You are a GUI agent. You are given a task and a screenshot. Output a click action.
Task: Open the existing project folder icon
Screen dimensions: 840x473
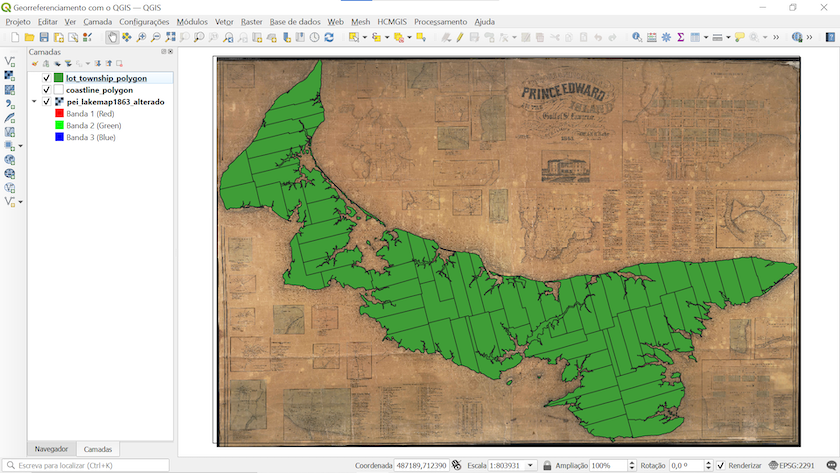point(30,37)
